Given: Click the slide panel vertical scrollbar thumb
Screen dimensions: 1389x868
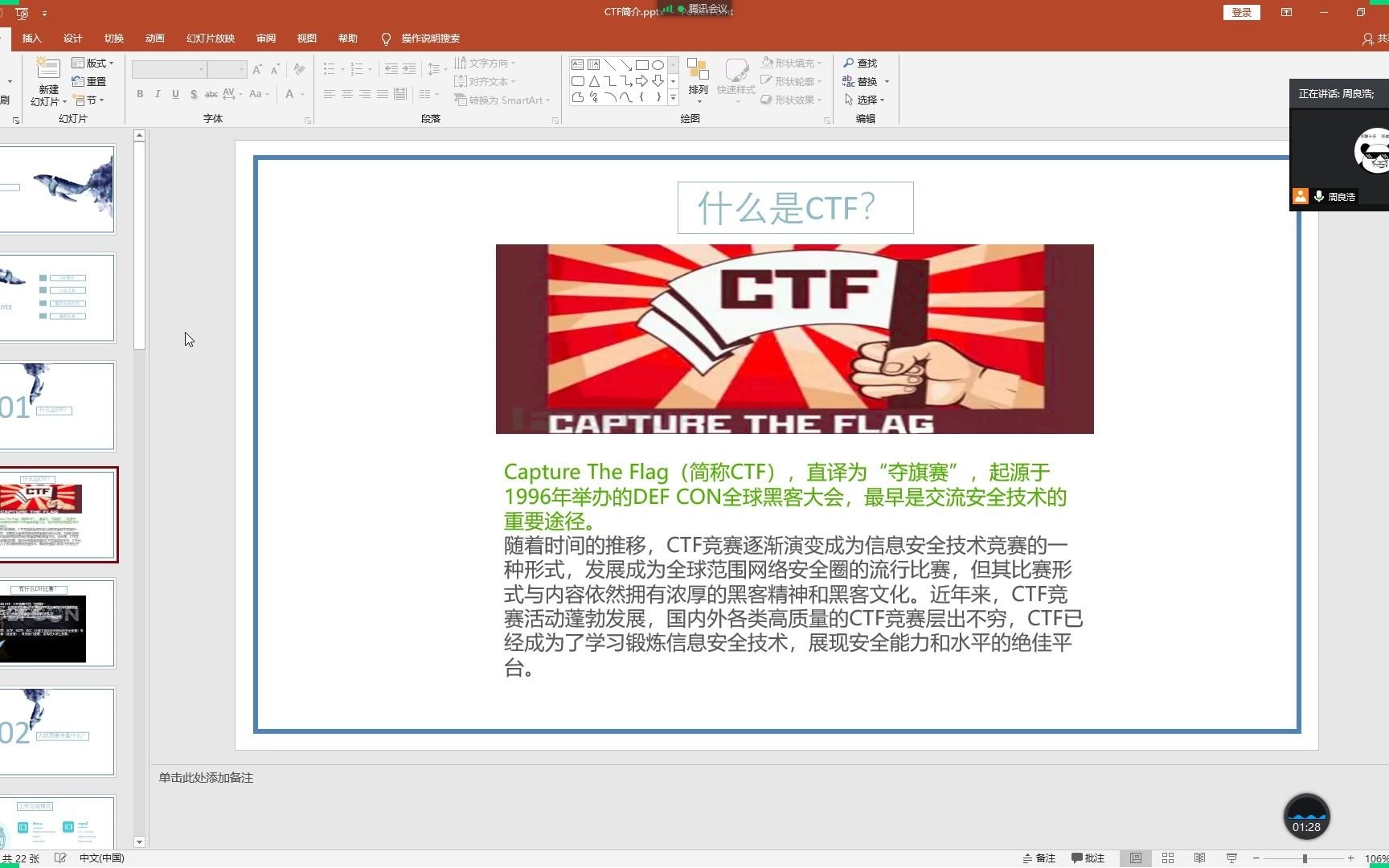Looking at the screenshot, I should [139, 246].
